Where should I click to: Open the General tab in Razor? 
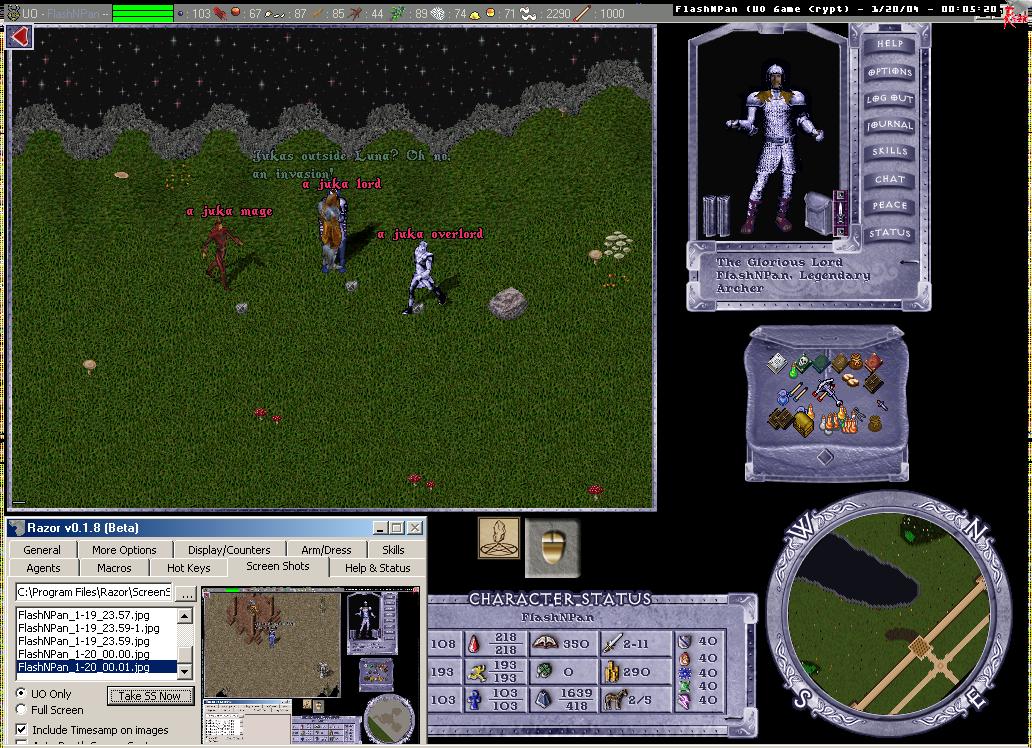pos(42,550)
